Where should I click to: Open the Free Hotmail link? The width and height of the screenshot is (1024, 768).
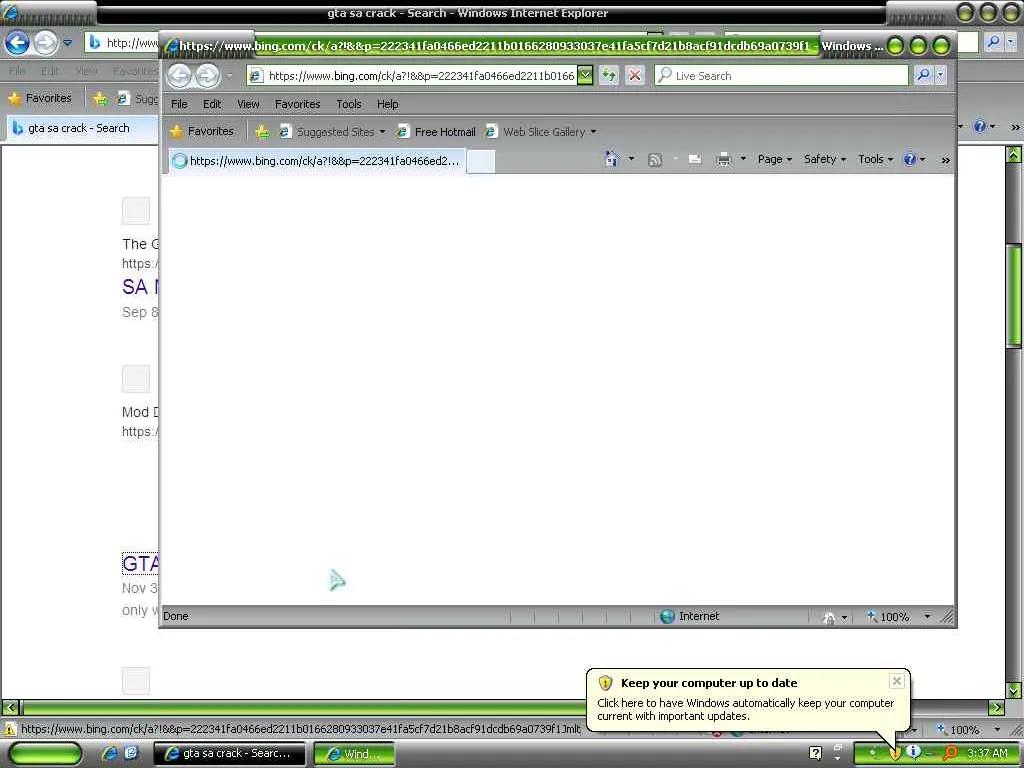436,132
